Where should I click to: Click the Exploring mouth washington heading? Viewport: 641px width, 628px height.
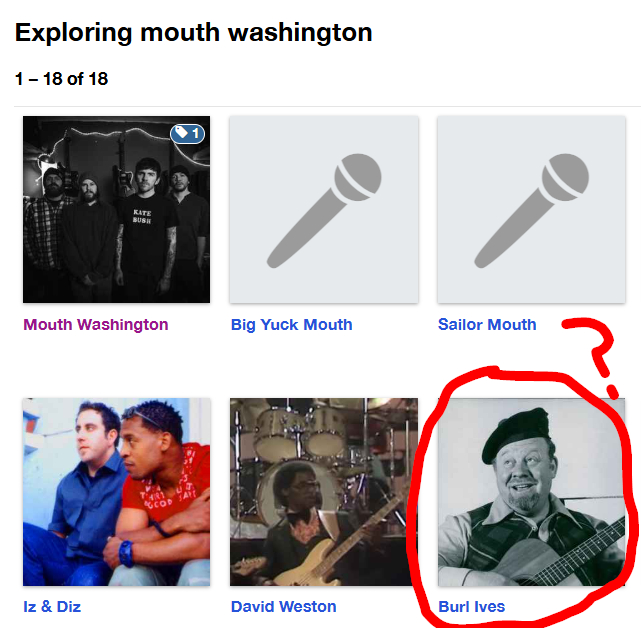click(x=194, y=32)
